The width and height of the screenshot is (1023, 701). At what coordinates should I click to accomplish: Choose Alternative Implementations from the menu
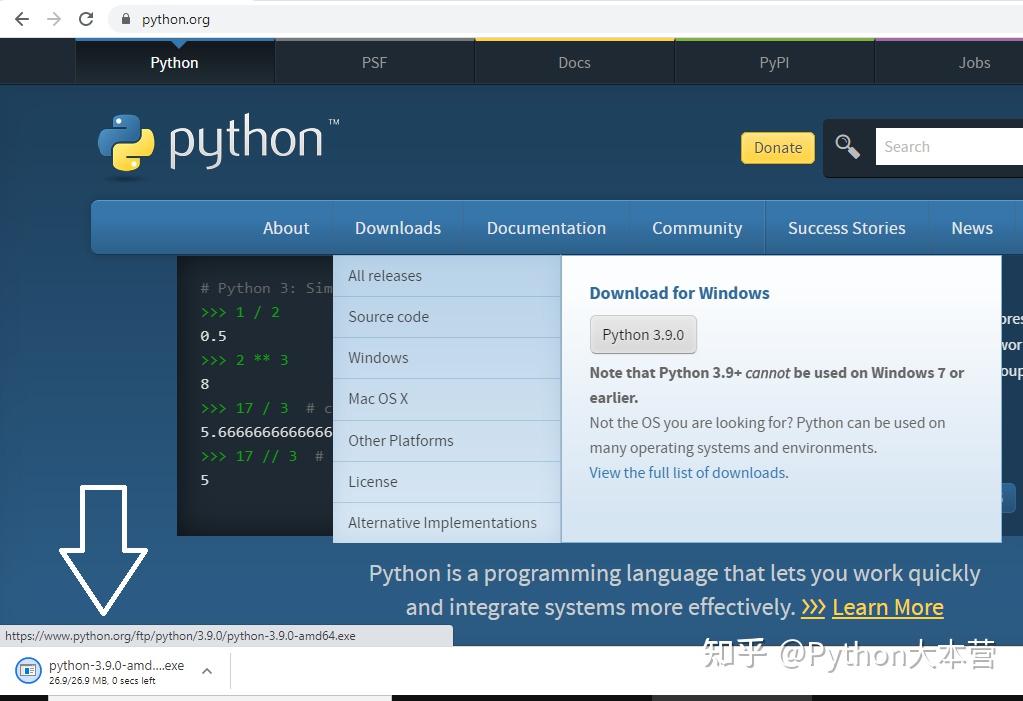click(441, 522)
